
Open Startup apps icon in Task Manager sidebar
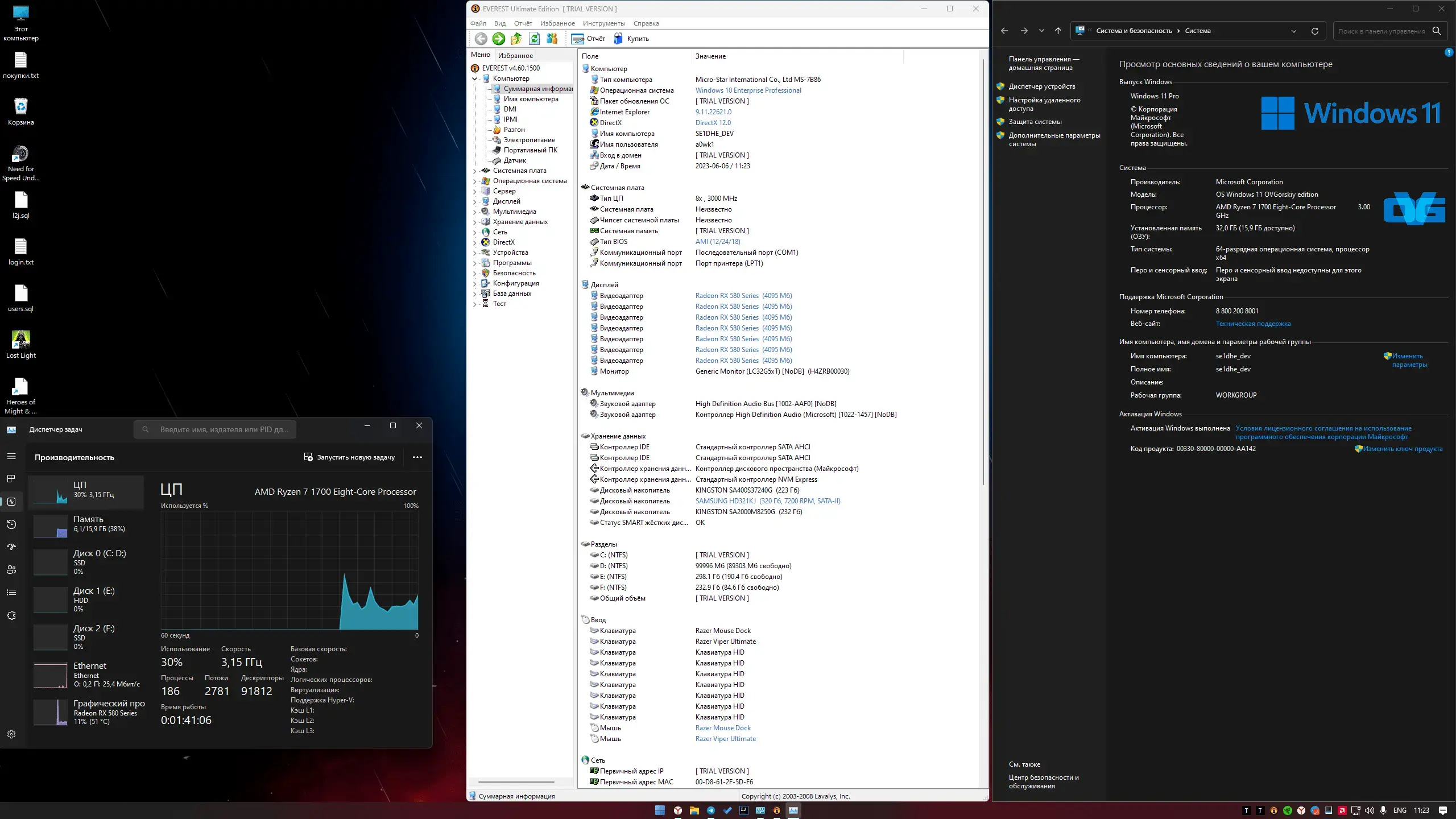point(11,547)
